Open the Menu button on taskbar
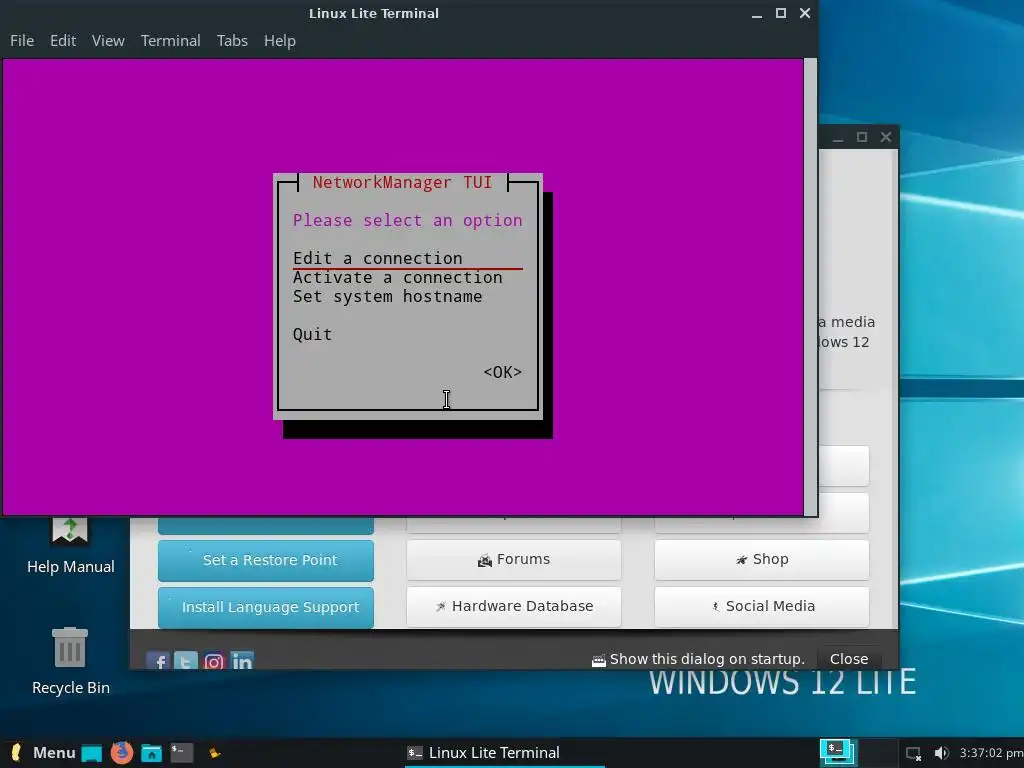The height and width of the screenshot is (768, 1024). pos(43,753)
